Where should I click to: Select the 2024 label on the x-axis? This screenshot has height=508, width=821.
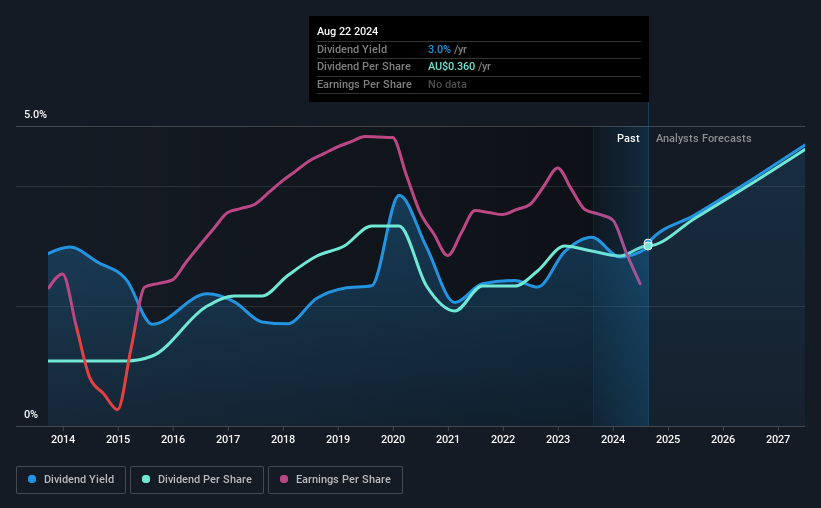pyautogui.click(x=613, y=439)
